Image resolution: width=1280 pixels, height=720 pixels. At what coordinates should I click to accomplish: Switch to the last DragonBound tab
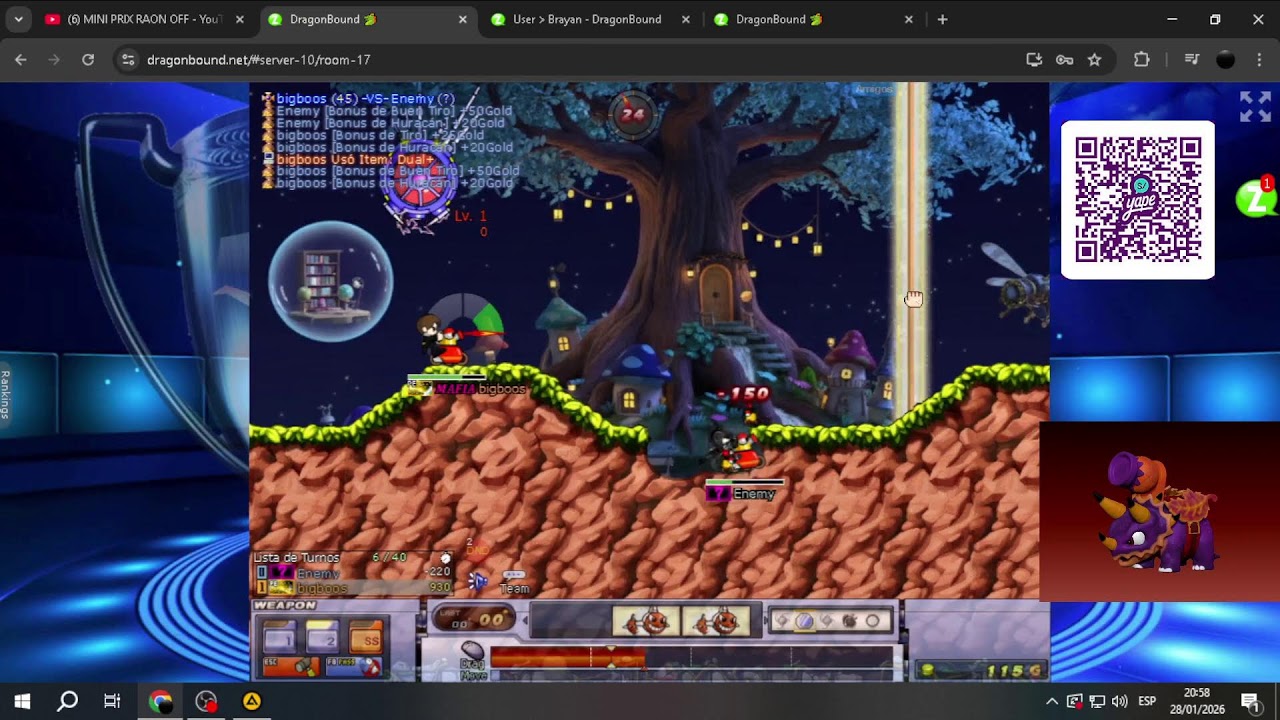pos(812,19)
